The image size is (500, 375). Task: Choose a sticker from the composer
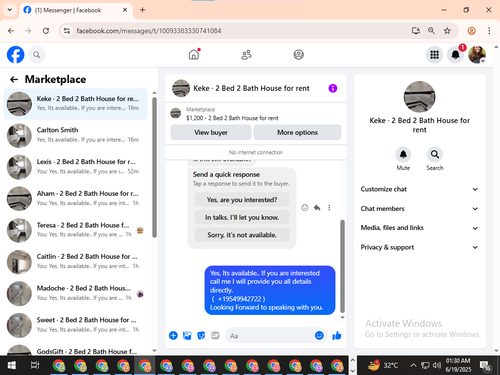coord(201,335)
